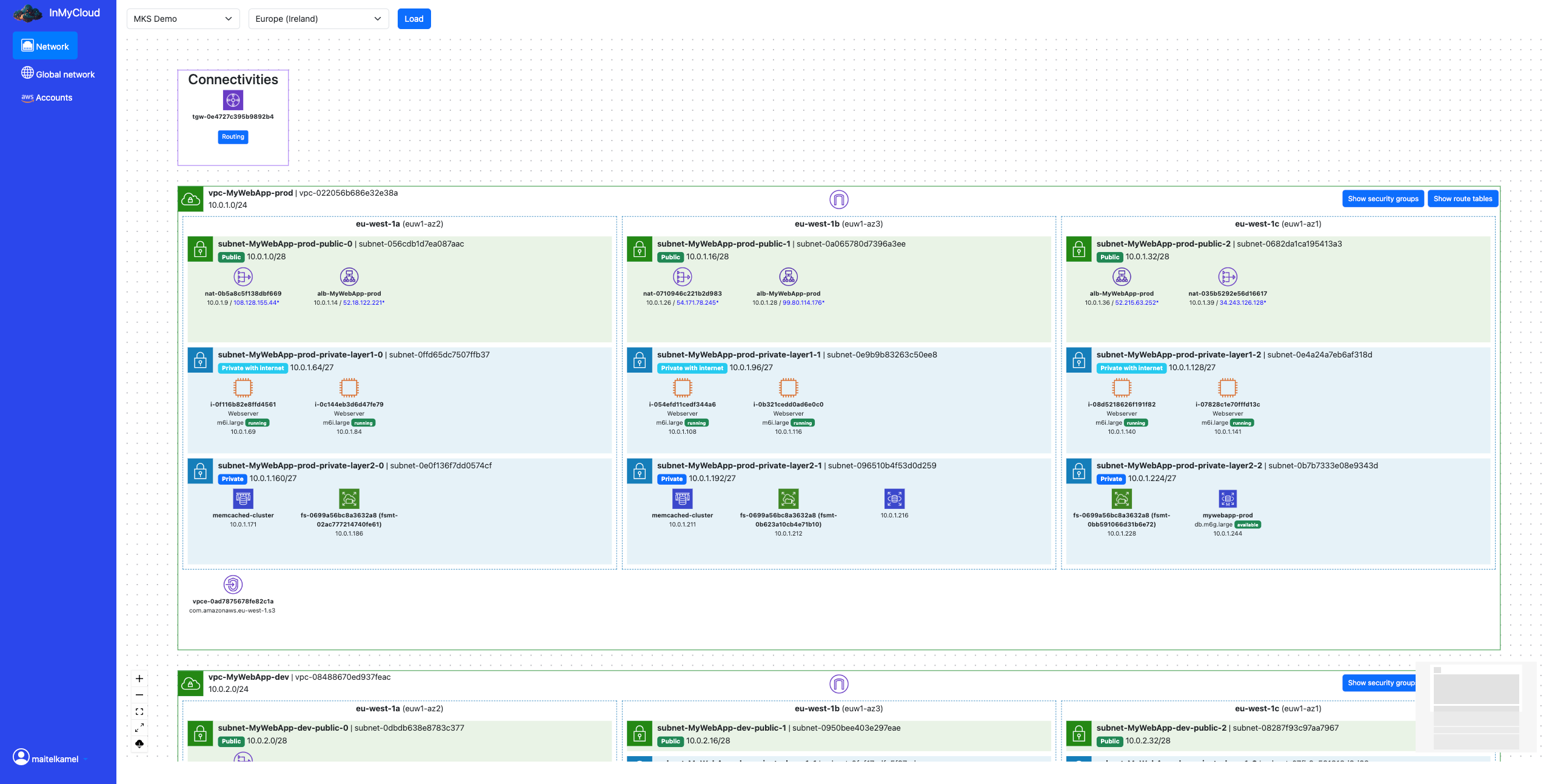Click FSx file system icon at 10.0.1.186
Viewport: 1552px width, 784px height.
coord(349,499)
